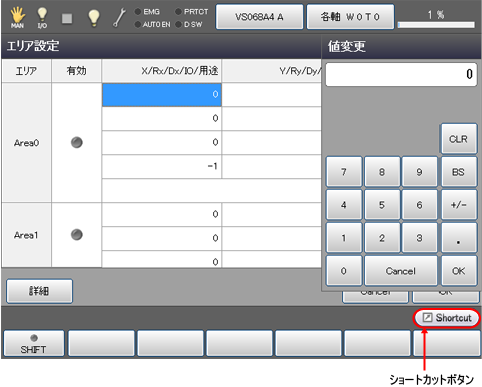Toggle Area0 enable indicator
The height and width of the screenshot is (387, 482).
[x=77, y=143]
